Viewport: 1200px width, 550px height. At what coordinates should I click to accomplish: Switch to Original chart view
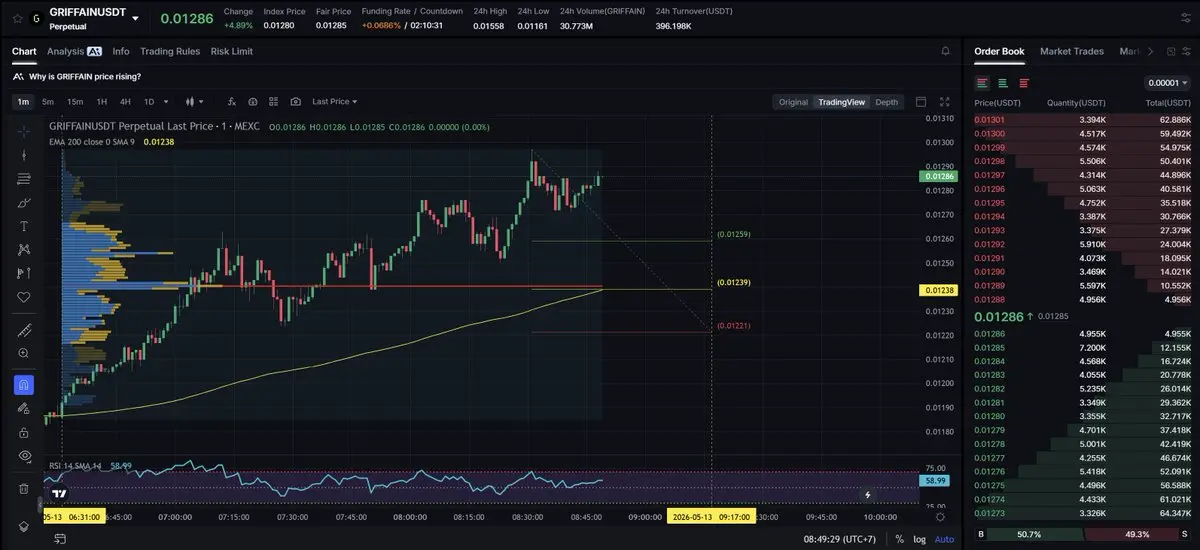point(793,102)
